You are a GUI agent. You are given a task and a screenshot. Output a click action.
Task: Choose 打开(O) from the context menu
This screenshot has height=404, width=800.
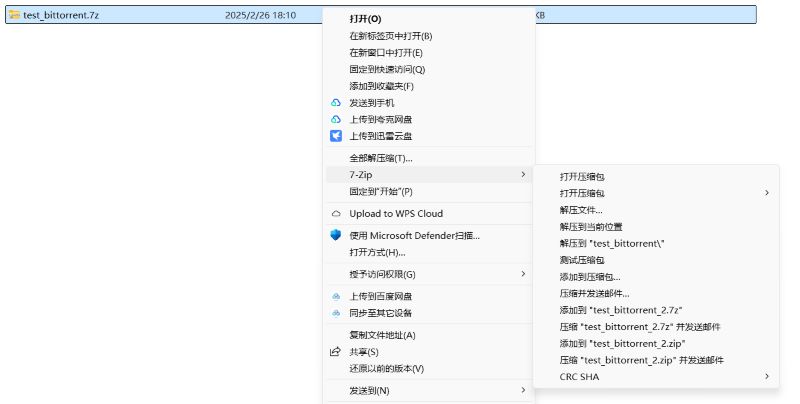pos(365,19)
